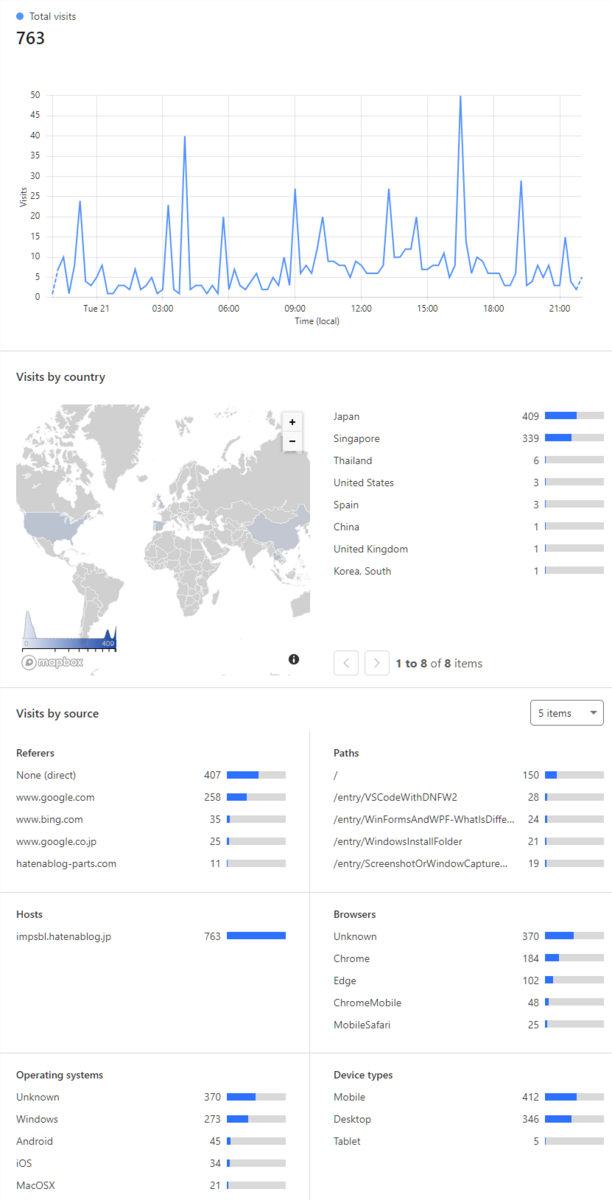Viewport: 612px width, 1200px height.
Task: Open the map info icon
Action: 294,659
